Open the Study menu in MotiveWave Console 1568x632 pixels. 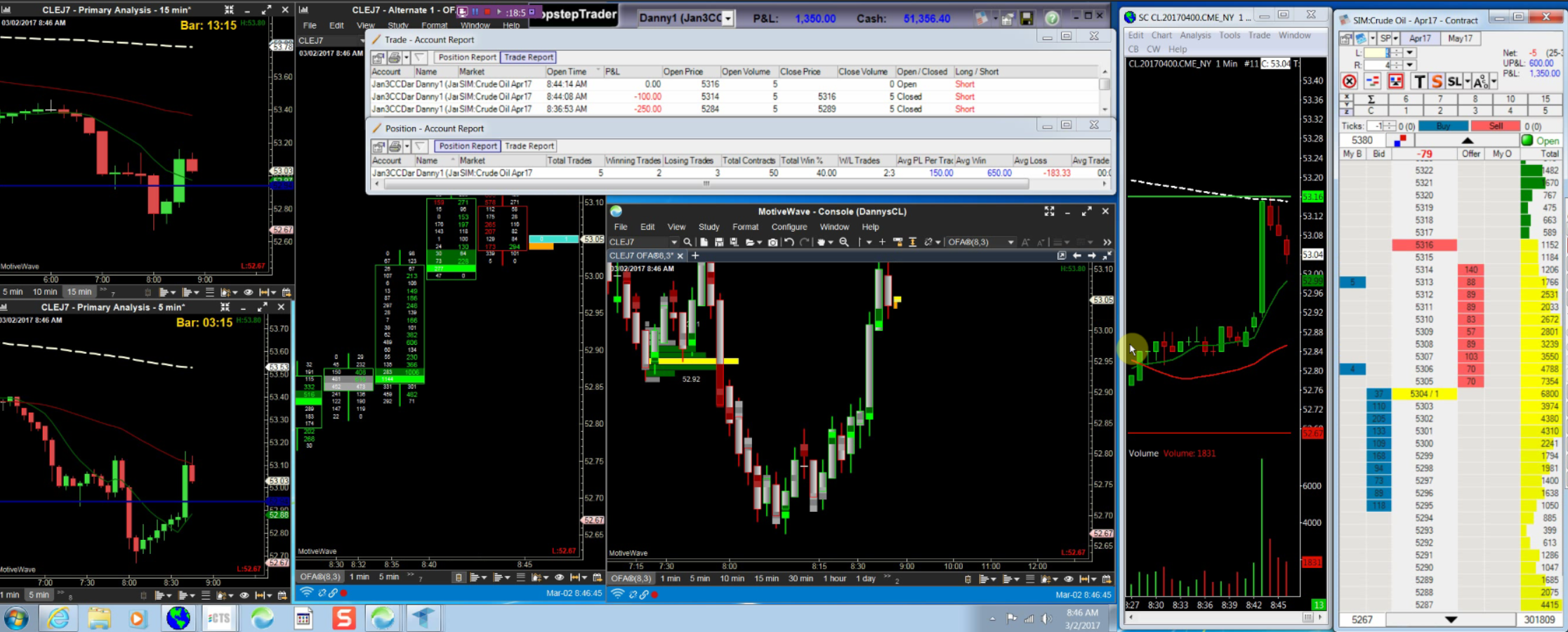pyautogui.click(x=709, y=227)
